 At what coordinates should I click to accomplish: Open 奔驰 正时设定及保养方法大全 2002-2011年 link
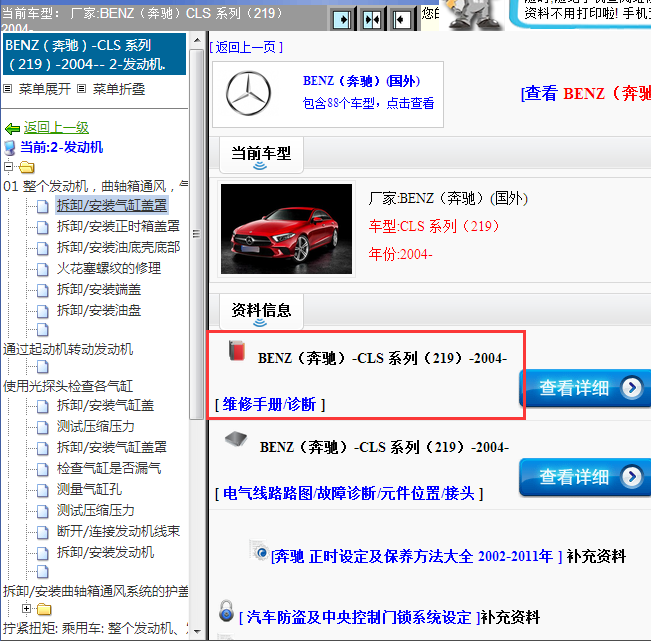point(416,556)
